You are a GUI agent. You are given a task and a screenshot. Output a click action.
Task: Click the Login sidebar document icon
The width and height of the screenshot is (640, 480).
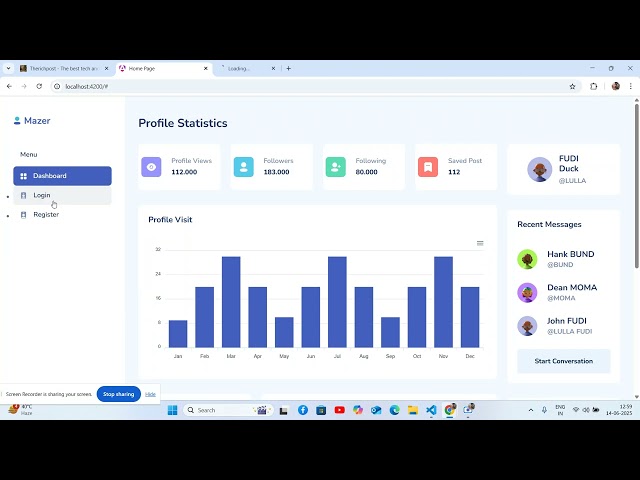coord(23,196)
